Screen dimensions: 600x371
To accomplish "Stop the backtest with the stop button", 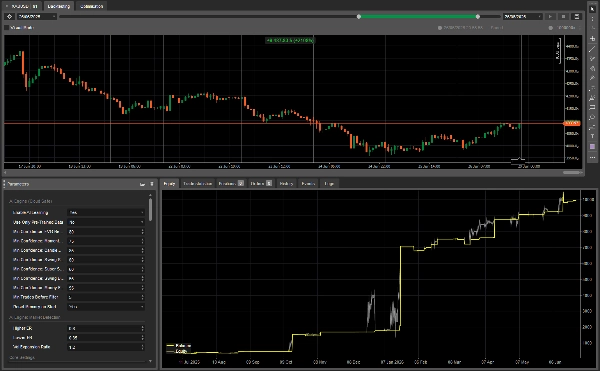I will (x=563, y=16).
